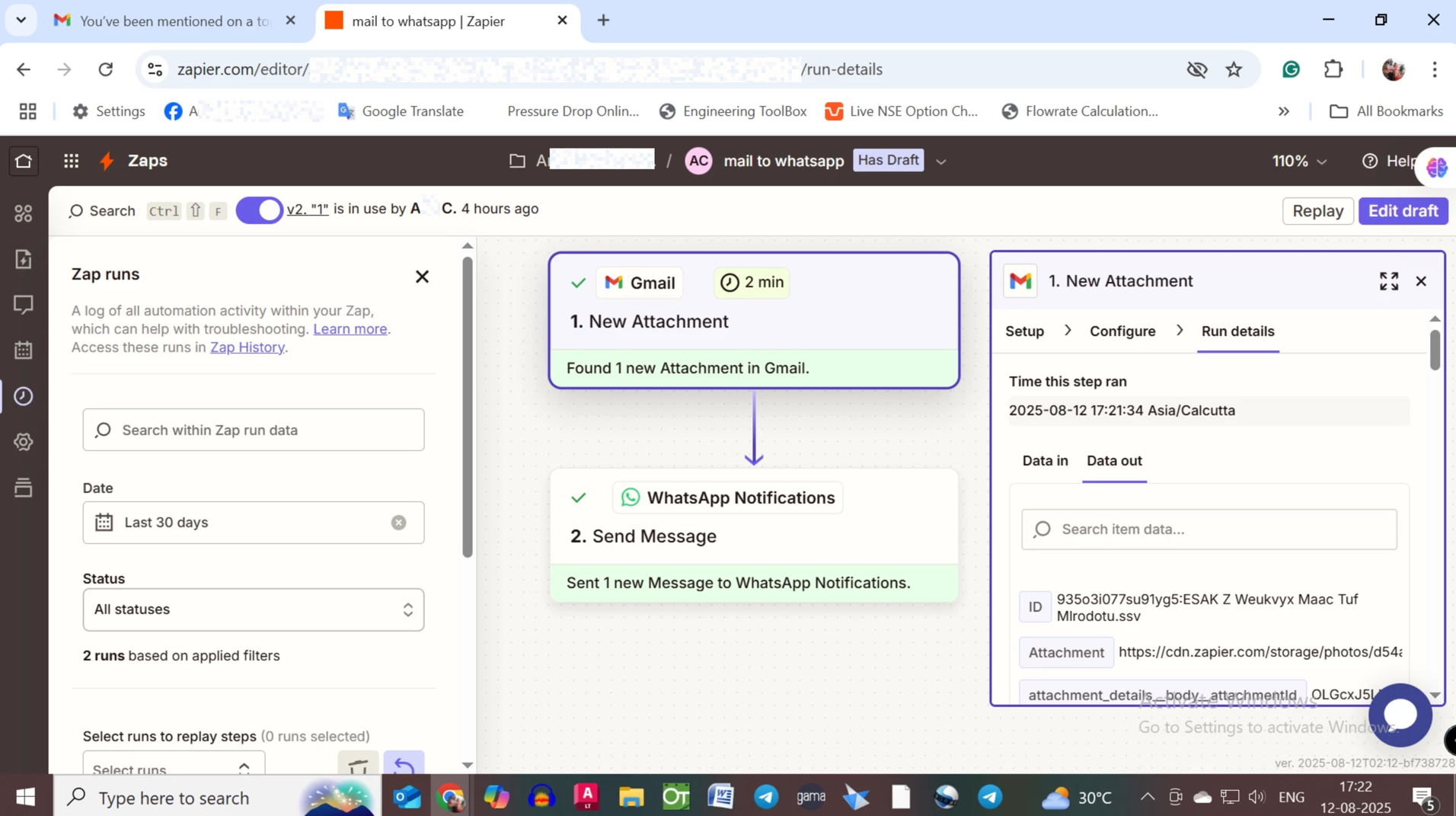Bookmark this page with the star icon

pyautogui.click(x=1234, y=69)
